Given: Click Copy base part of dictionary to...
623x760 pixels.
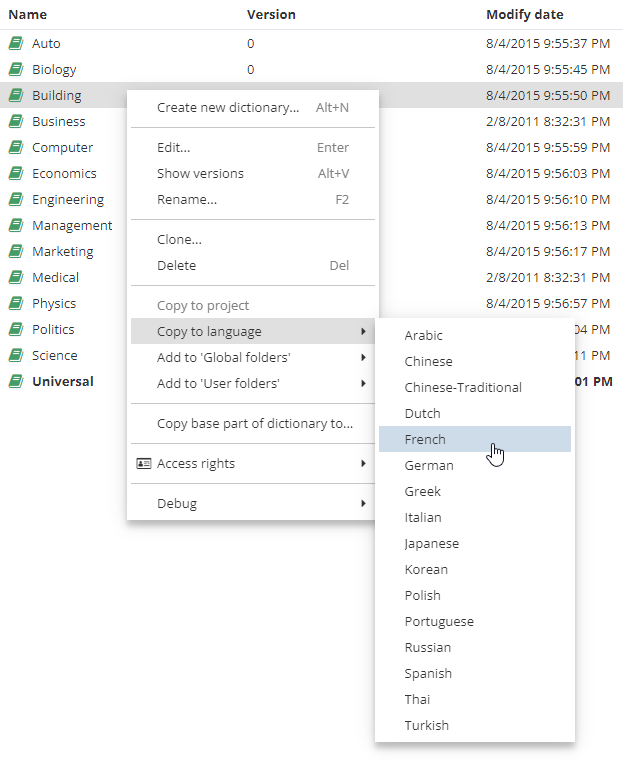Looking at the screenshot, I should point(254,424).
